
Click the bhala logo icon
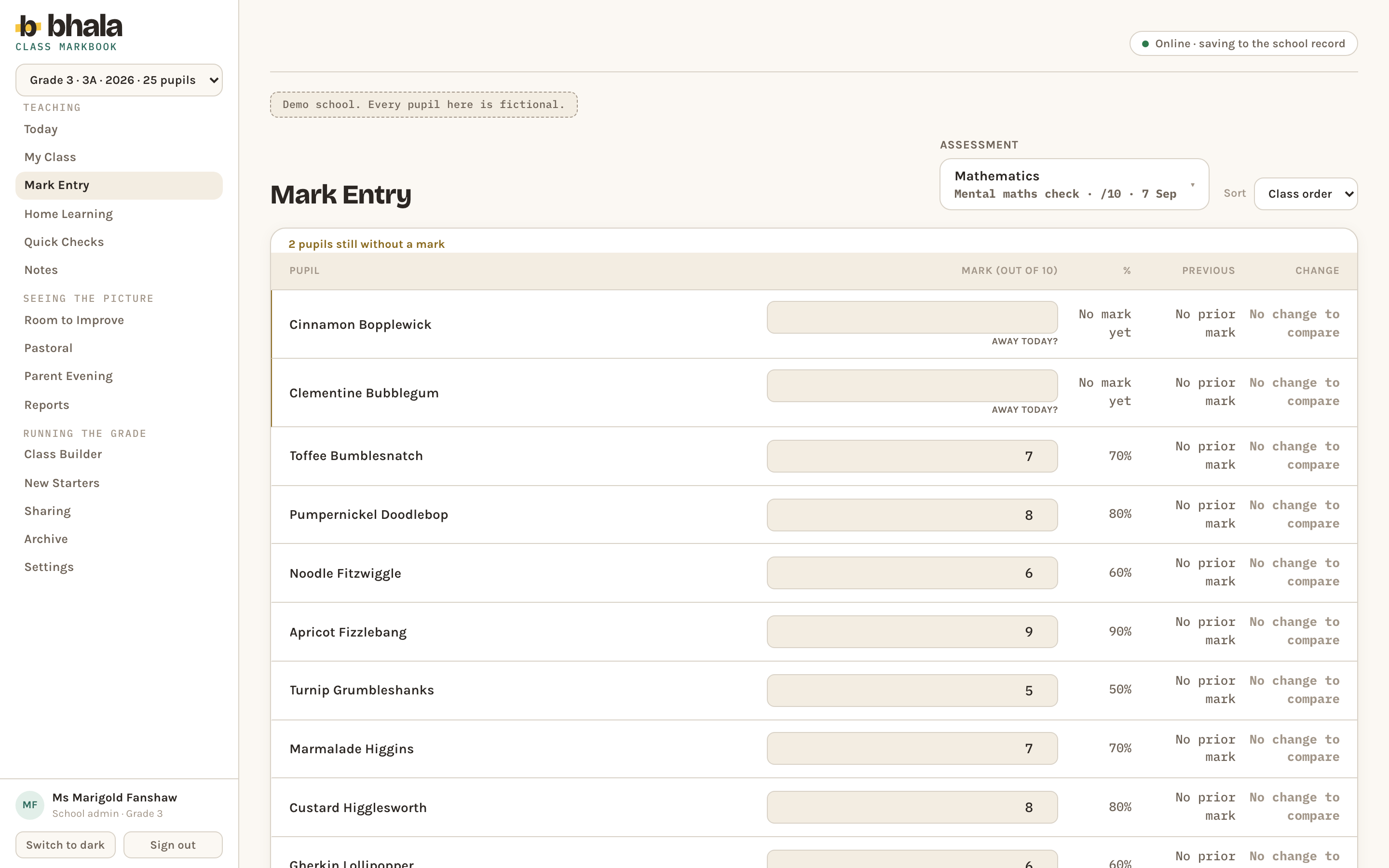(x=28, y=27)
